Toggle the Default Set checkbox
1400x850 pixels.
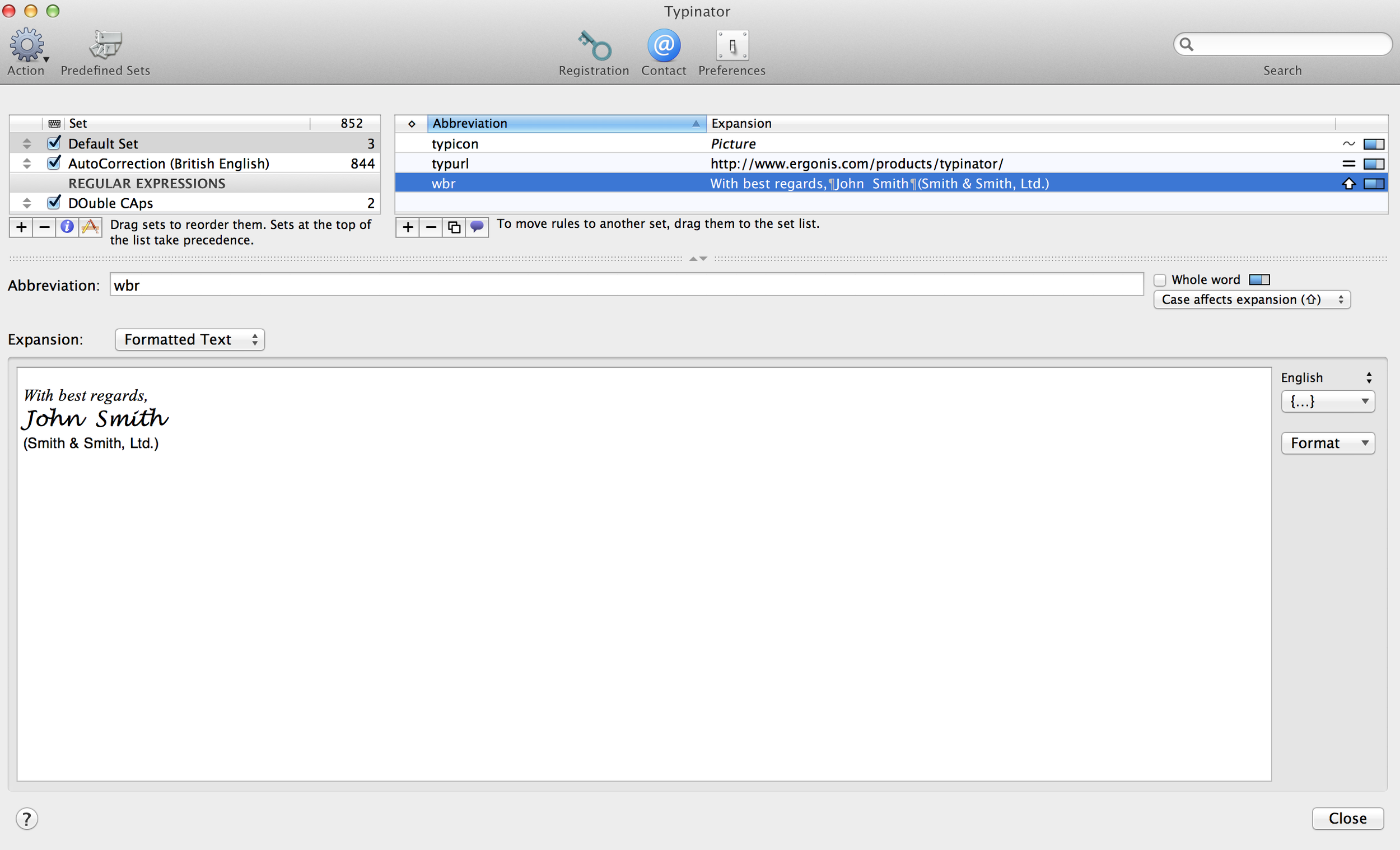pyautogui.click(x=54, y=143)
